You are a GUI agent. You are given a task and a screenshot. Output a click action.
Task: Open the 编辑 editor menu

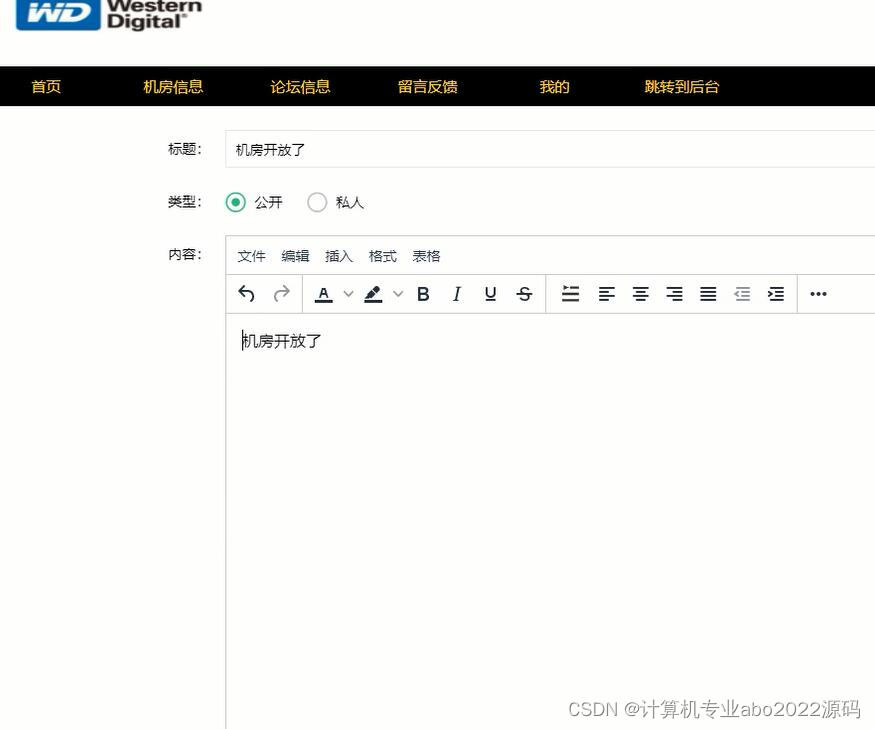pos(295,256)
